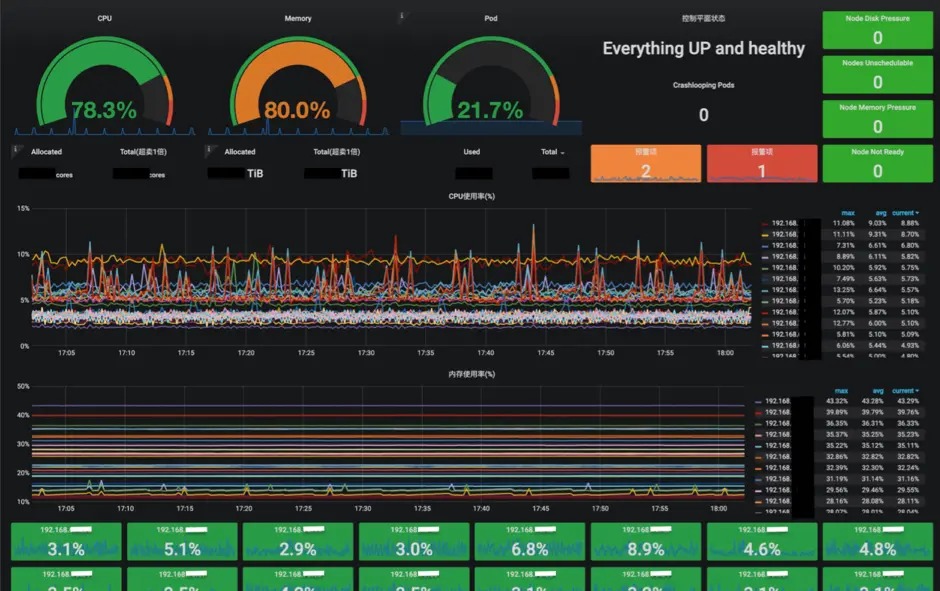Screen dimensions: 940x591
Task: Open the 内存使用率(%) graph title menu
Action: click(x=472, y=374)
